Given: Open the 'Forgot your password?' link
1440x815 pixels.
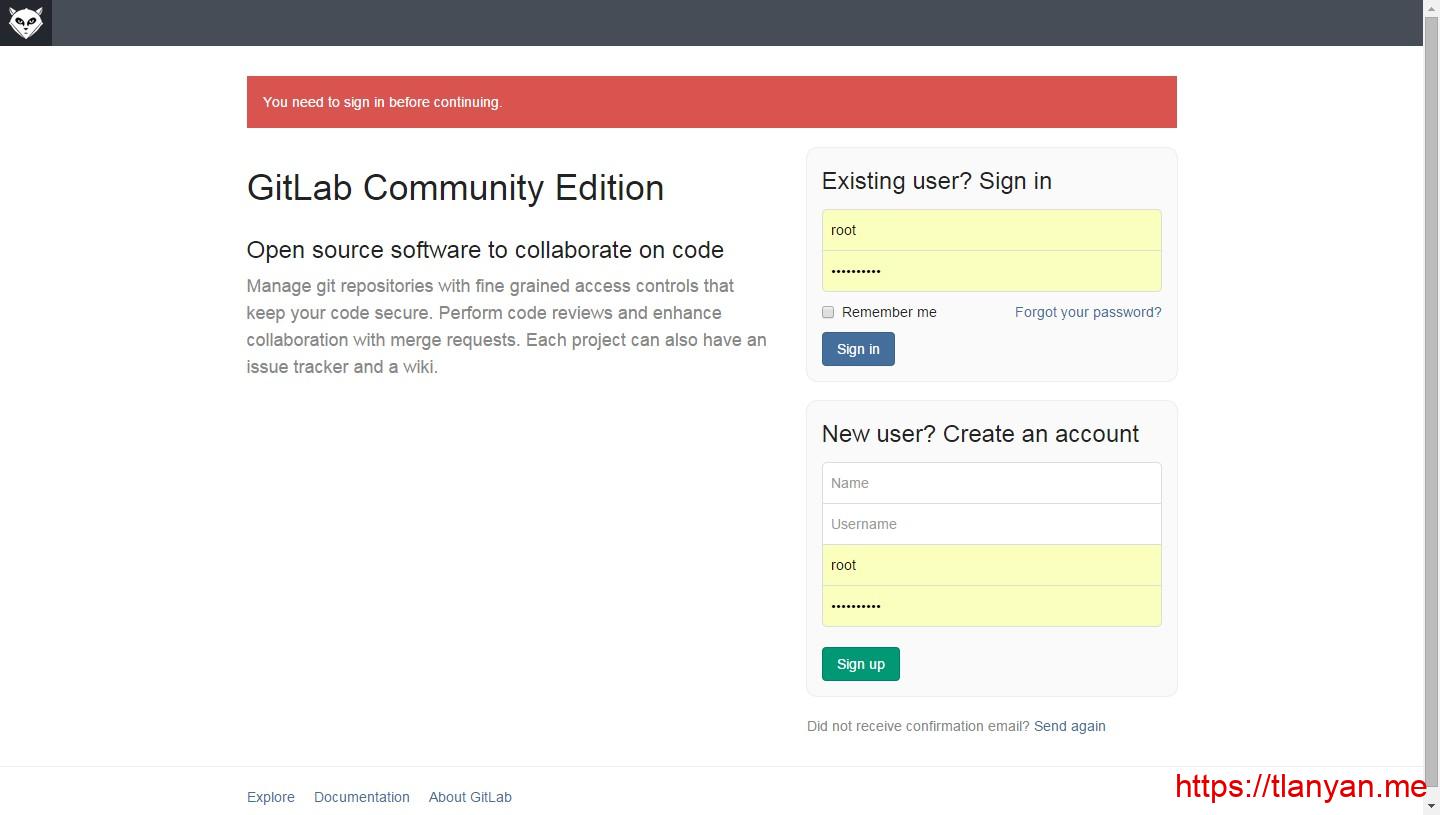Looking at the screenshot, I should 1087,312.
